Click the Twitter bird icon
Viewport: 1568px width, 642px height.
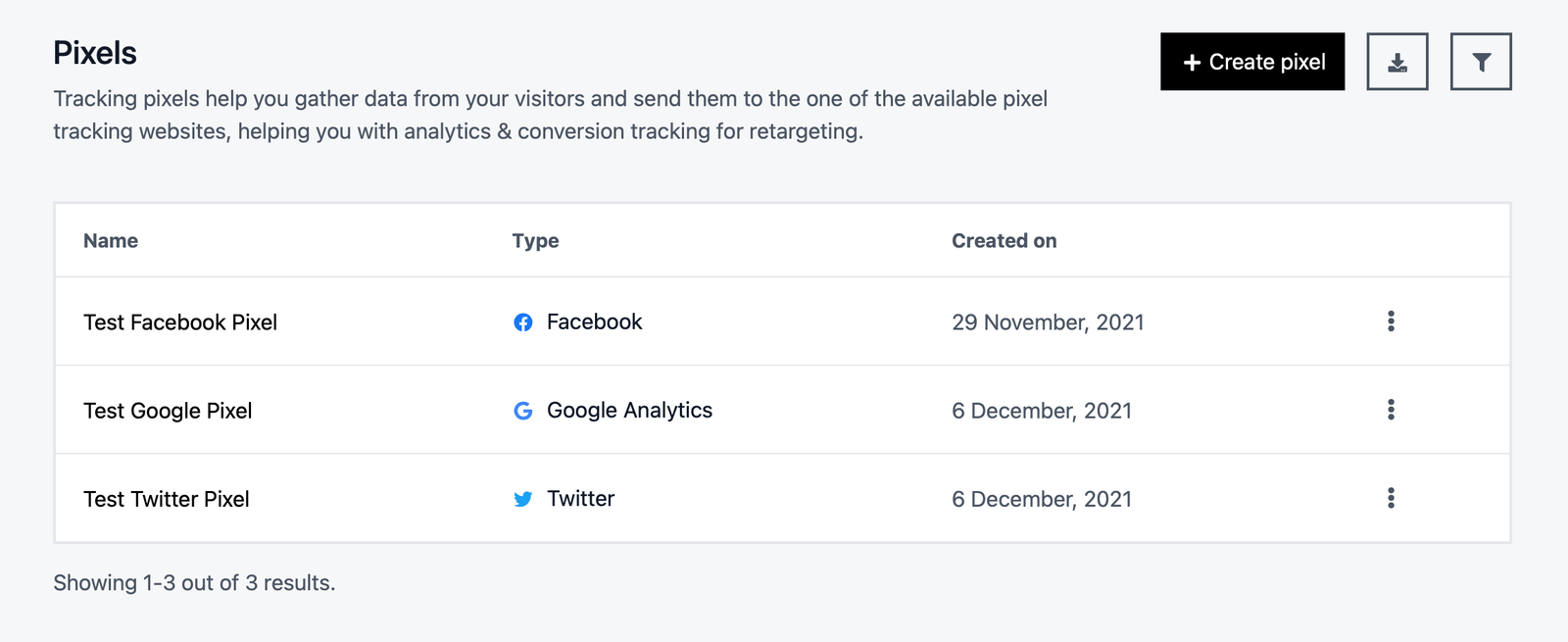[523, 499]
